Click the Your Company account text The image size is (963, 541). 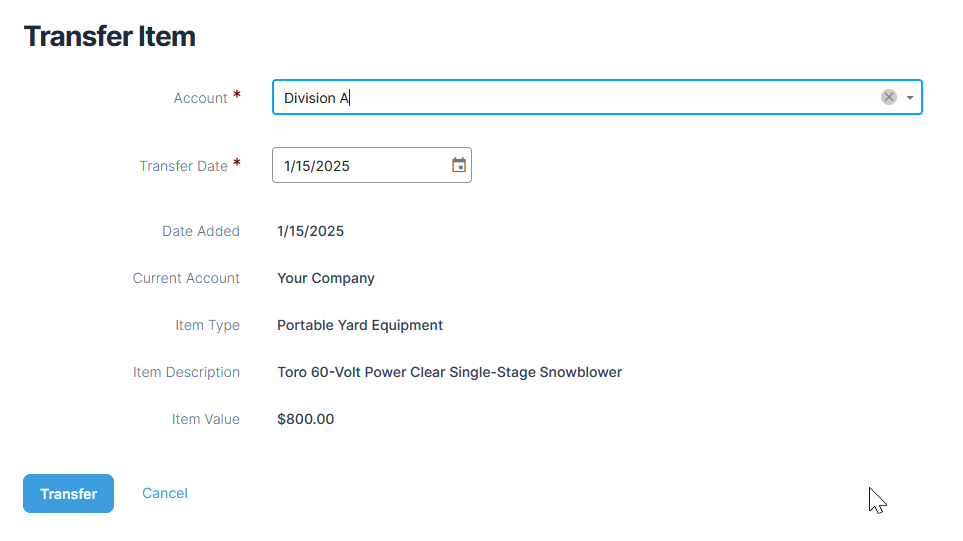tap(326, 278)
